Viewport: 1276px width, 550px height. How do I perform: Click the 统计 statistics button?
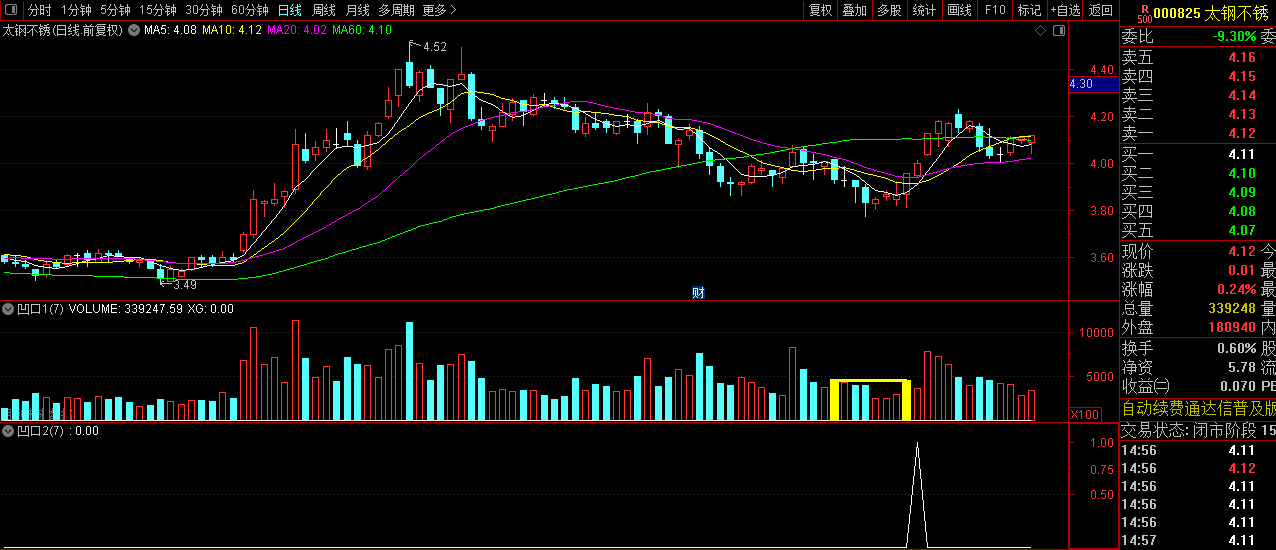(x=924, y=10)
